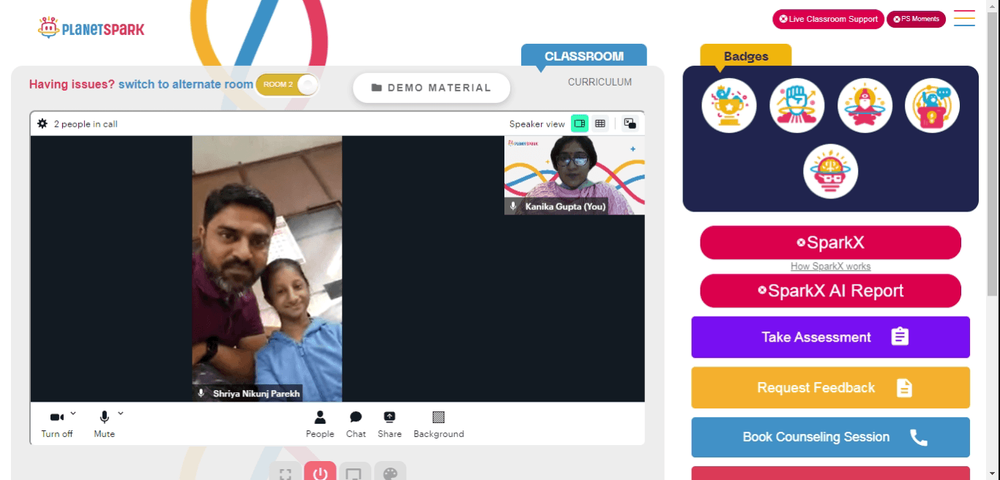This screenshot has height=480, width=1000.
Task: Switch to the CLASSROOM tab
Action: (x=584, y=56)
